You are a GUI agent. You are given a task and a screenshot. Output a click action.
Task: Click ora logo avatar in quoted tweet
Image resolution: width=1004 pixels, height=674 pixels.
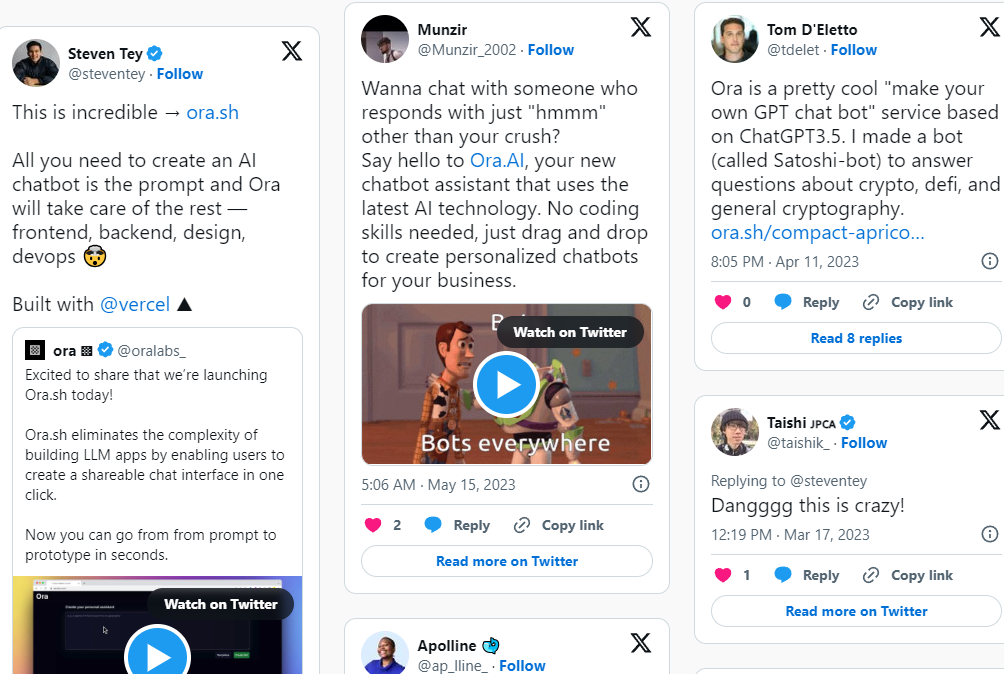[x=35, y=350]
